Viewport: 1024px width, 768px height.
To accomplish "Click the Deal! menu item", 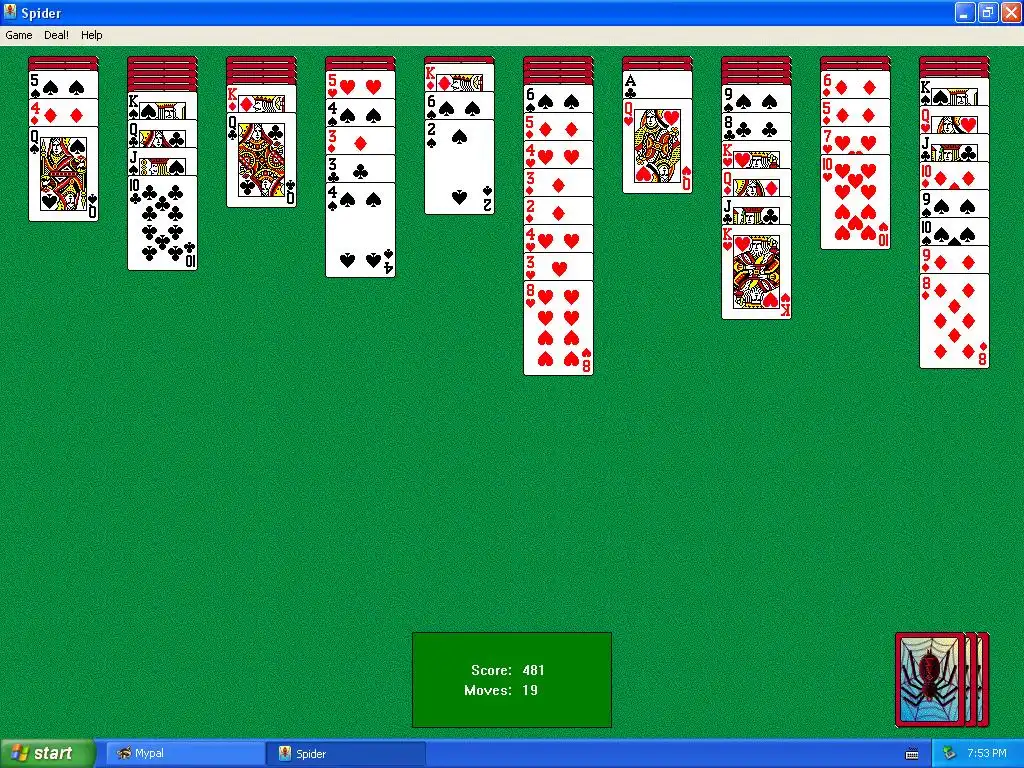I will (56, 35).
